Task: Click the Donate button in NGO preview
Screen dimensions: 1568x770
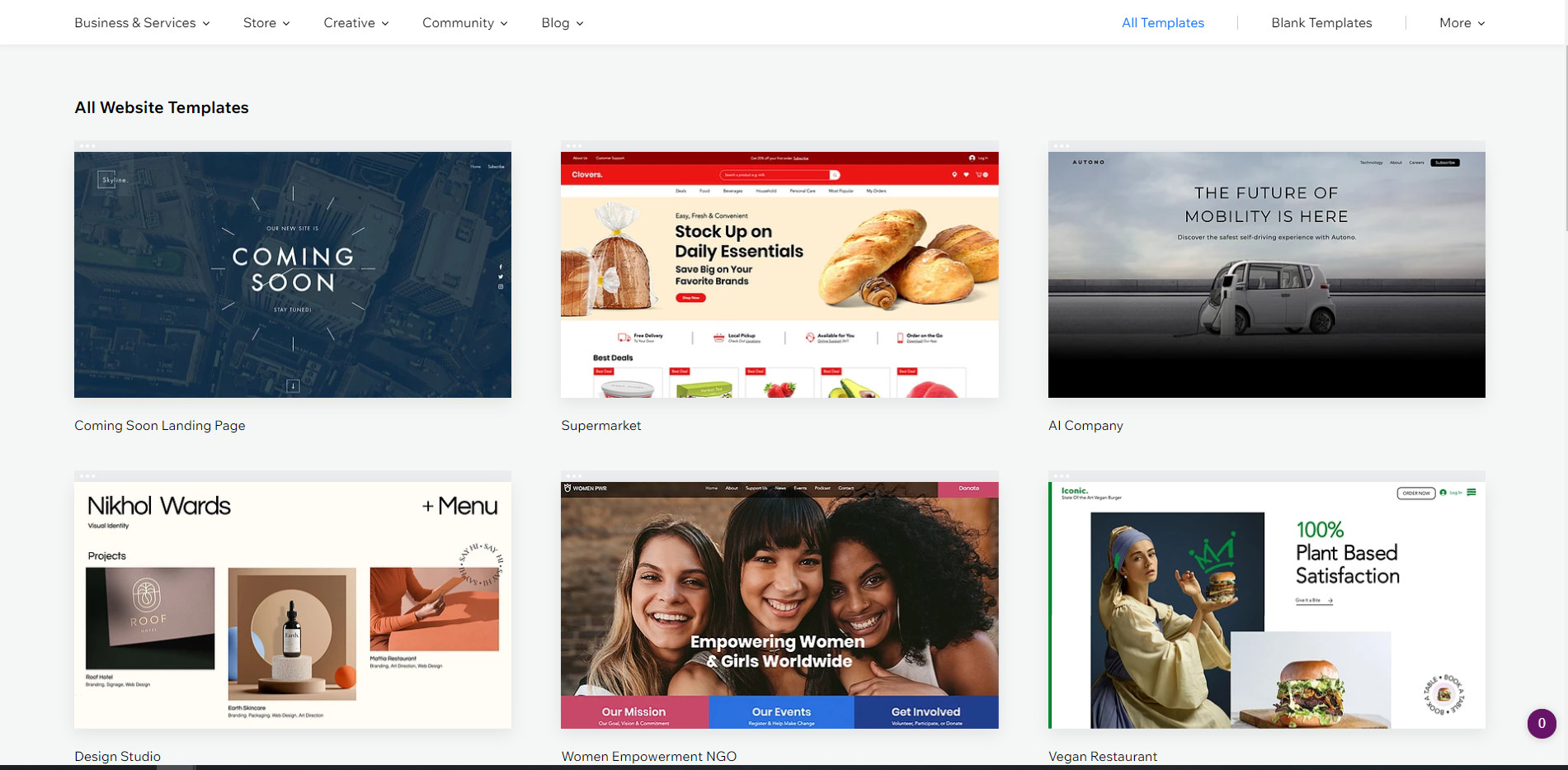Action: pos(968,489)
